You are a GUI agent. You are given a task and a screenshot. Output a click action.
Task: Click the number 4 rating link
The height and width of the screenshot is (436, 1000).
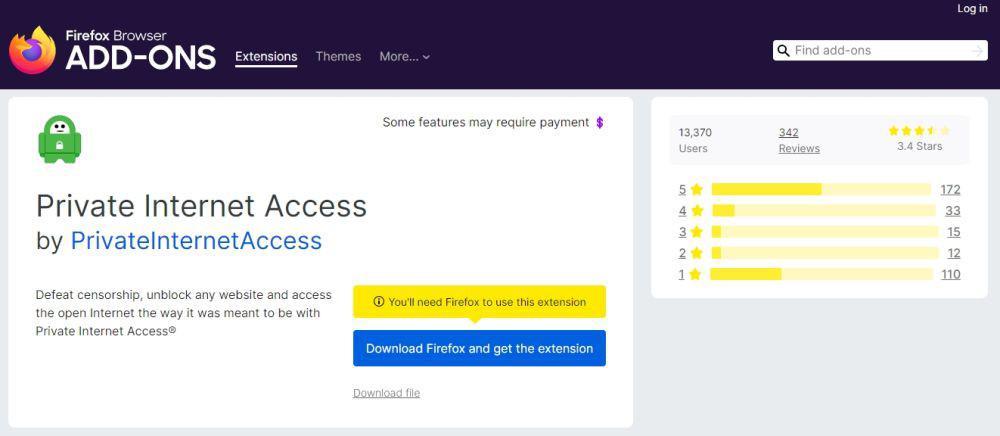pyautogui.click(x=682, y=210)
